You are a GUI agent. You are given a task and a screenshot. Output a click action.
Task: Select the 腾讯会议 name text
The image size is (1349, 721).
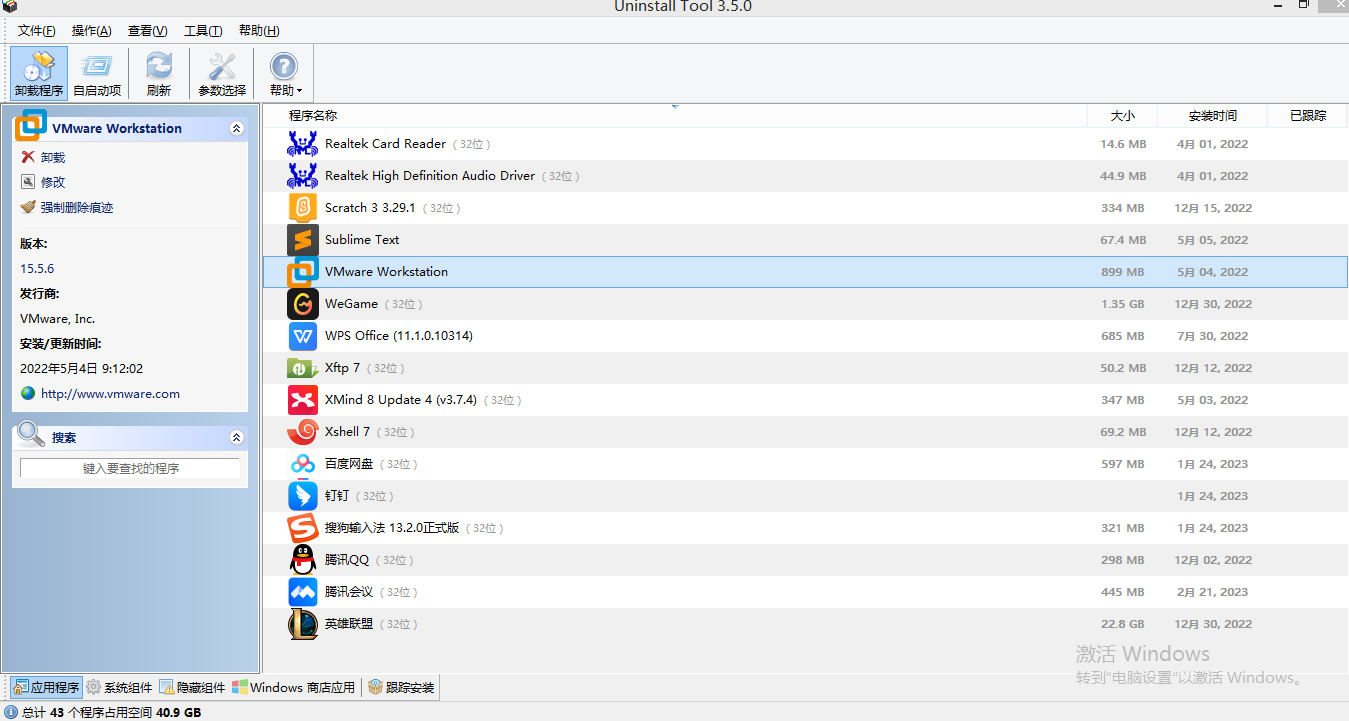tap(349, 592)
